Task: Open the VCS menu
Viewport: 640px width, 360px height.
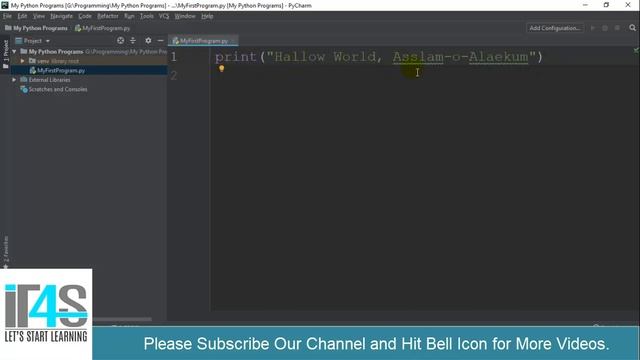Action: [164, 16]
